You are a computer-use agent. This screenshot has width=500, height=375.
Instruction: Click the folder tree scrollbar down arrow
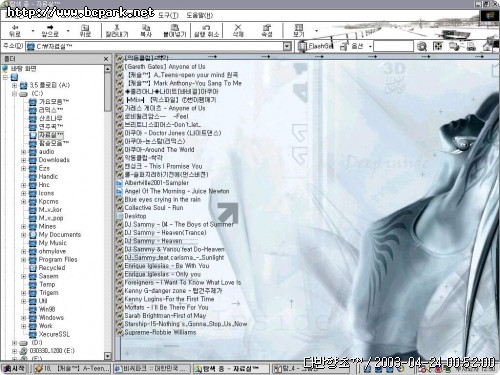tap(107, 356)
